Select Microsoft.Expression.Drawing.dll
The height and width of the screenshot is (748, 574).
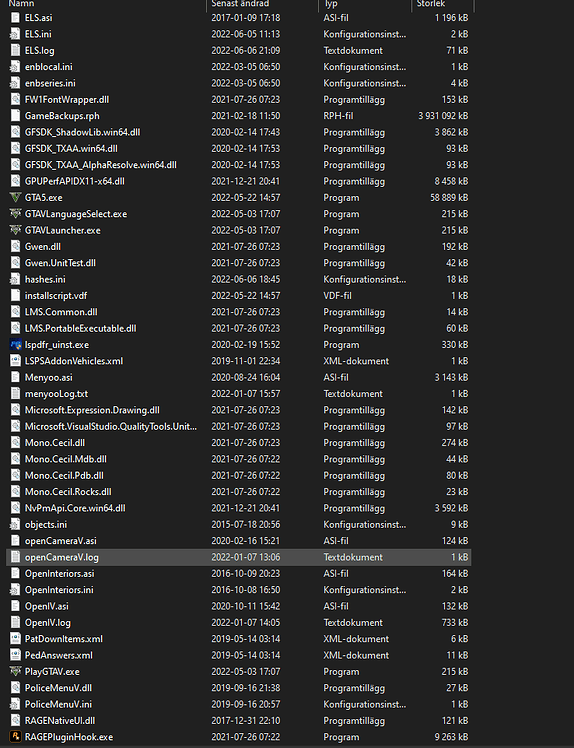point(92,410)
